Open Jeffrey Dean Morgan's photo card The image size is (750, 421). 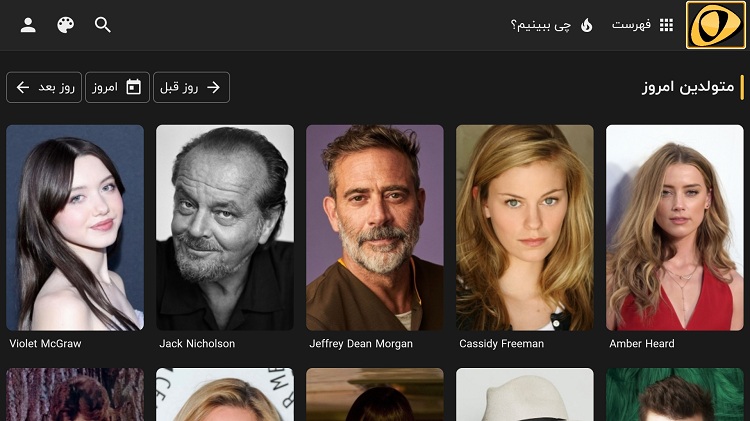coord(375,228)
